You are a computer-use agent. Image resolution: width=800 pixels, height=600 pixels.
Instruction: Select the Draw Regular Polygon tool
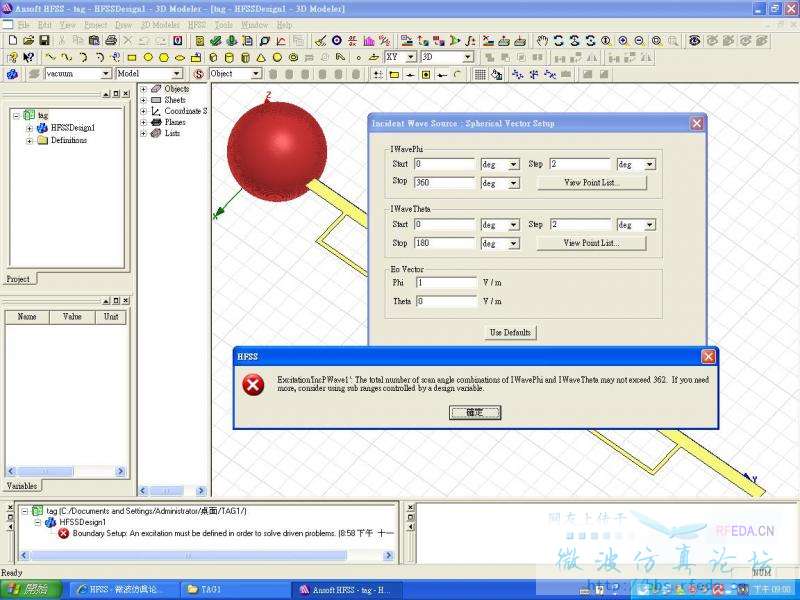click(164, 58)
